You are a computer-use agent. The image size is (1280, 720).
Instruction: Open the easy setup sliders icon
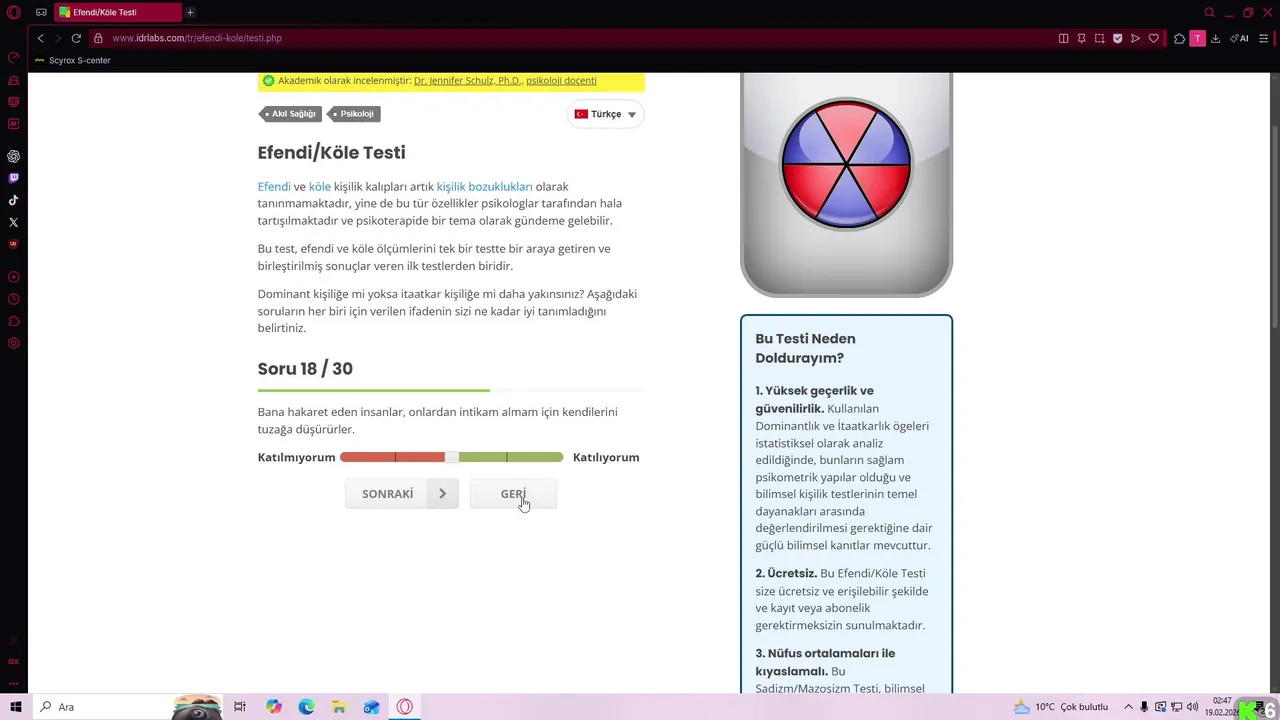click(1266, 38)
